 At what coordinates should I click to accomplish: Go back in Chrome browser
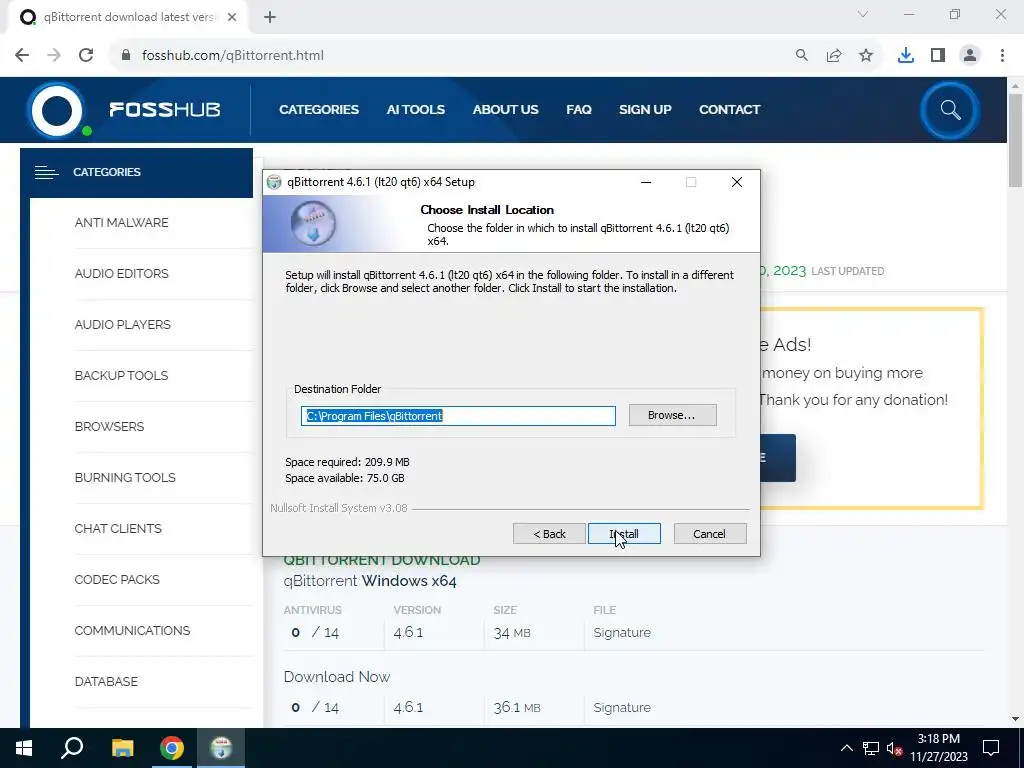(22, 56)
